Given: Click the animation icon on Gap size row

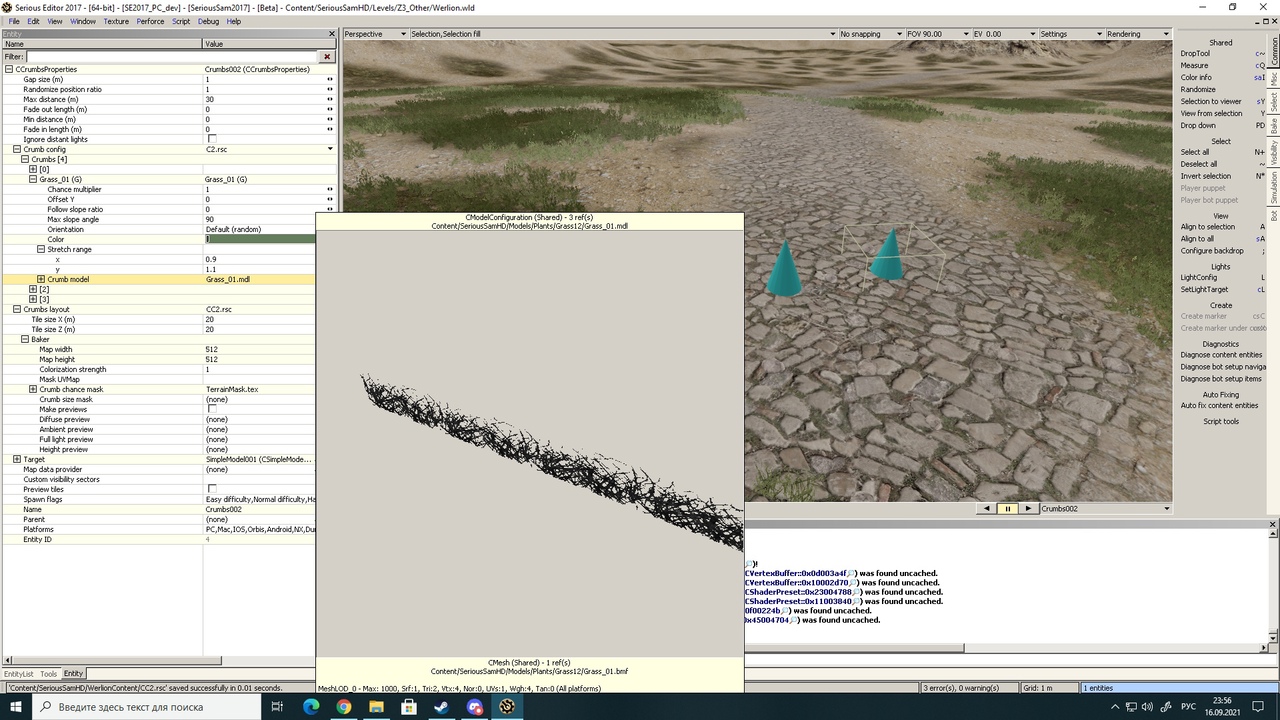Looking at the screenshot, I should click(x=330, y=79).
